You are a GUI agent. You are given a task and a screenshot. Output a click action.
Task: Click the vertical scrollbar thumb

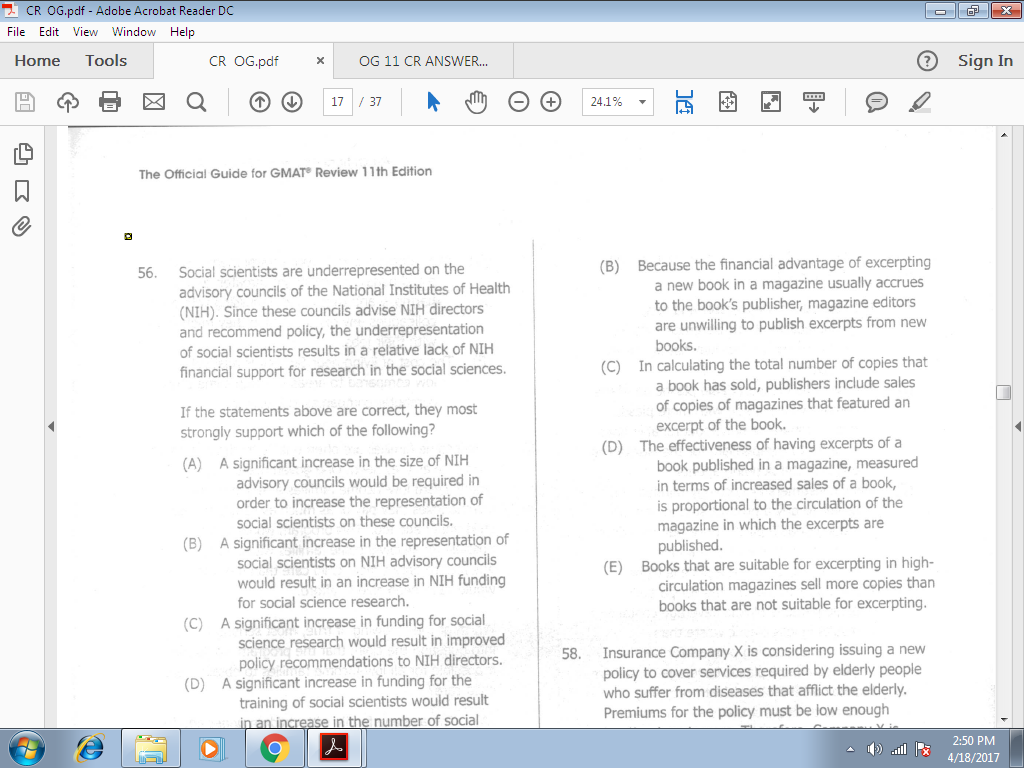[1003, 392]
